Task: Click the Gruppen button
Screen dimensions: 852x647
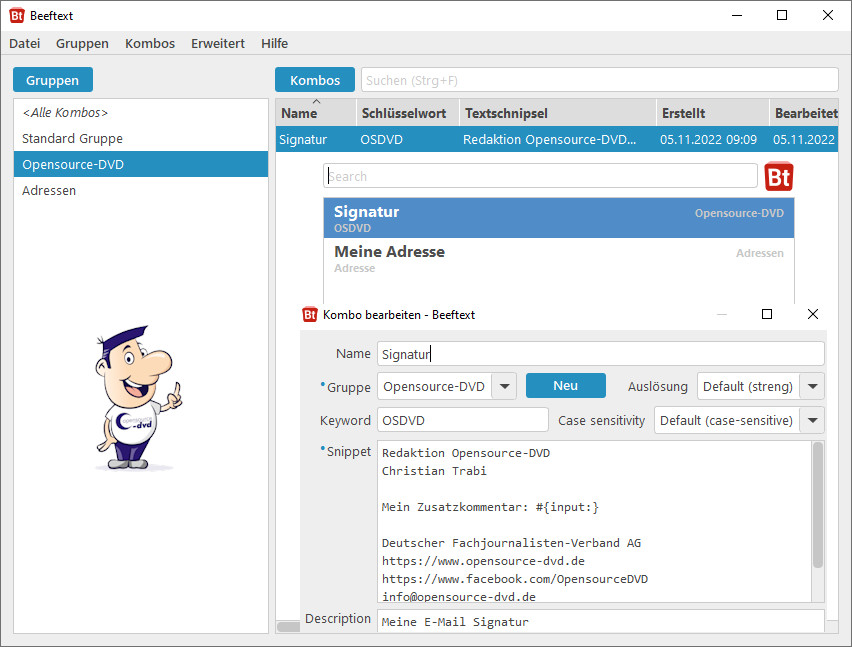Action: pyautogui.click(x=53, y=80)
